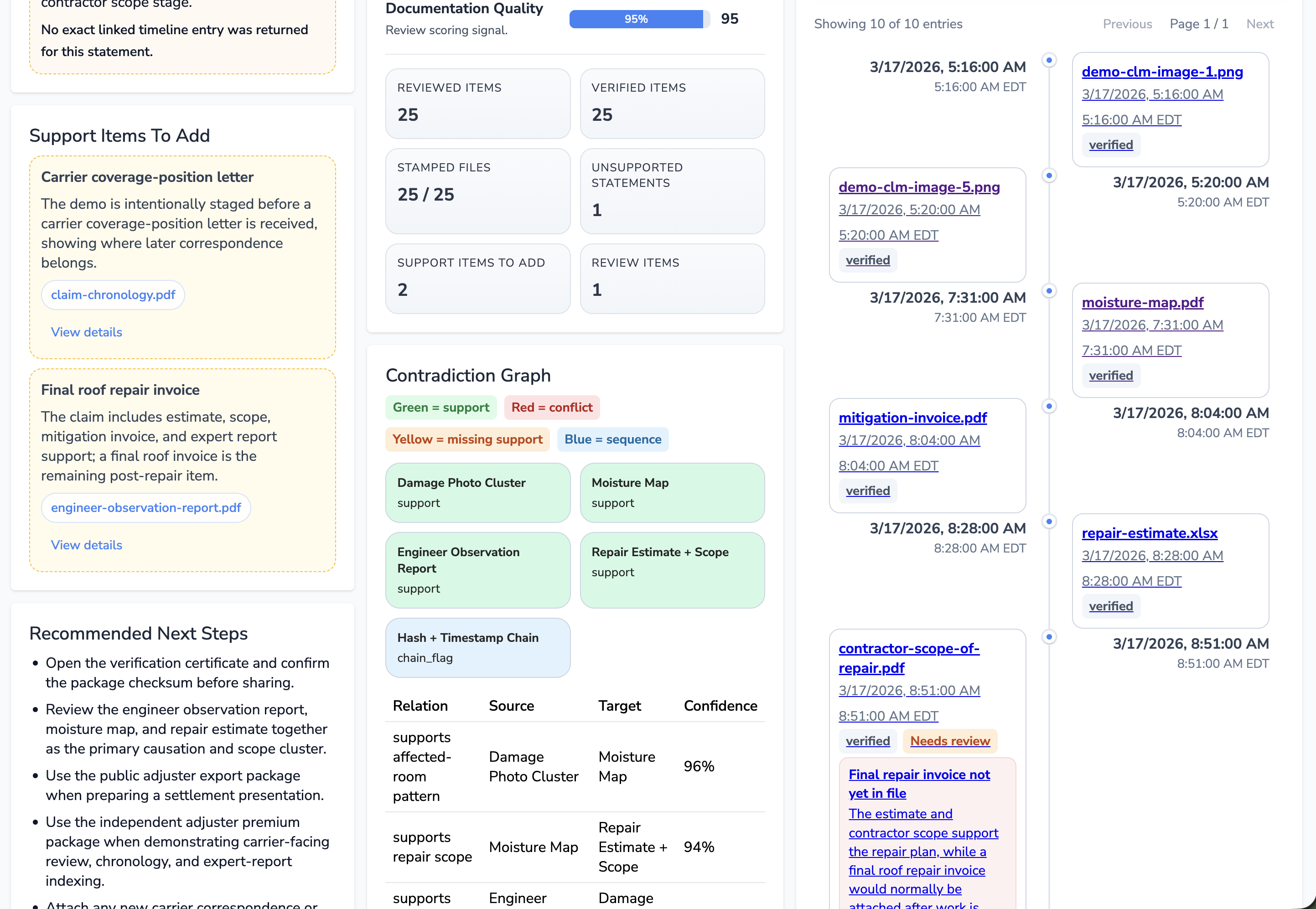Image resolution: width=1316 pixels, height=909 pixels.
Task: Select the Repair Estimate + Scope node
Action: 672,570
